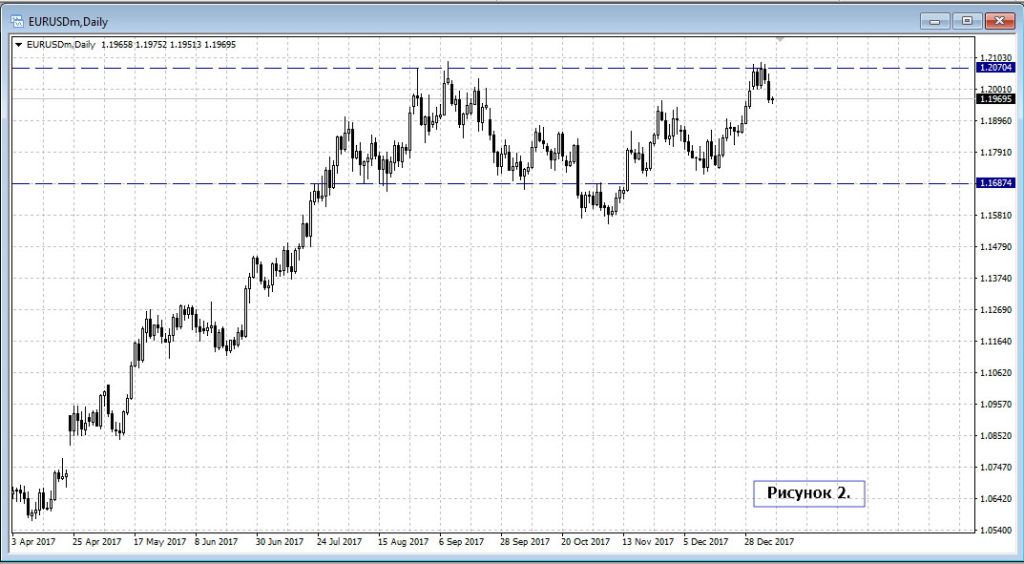Image resolution: width=1024 pixels, height=564 pixels.
Task: Click the 1.20704 price label on axis
Action: click(x=997, y=68)
